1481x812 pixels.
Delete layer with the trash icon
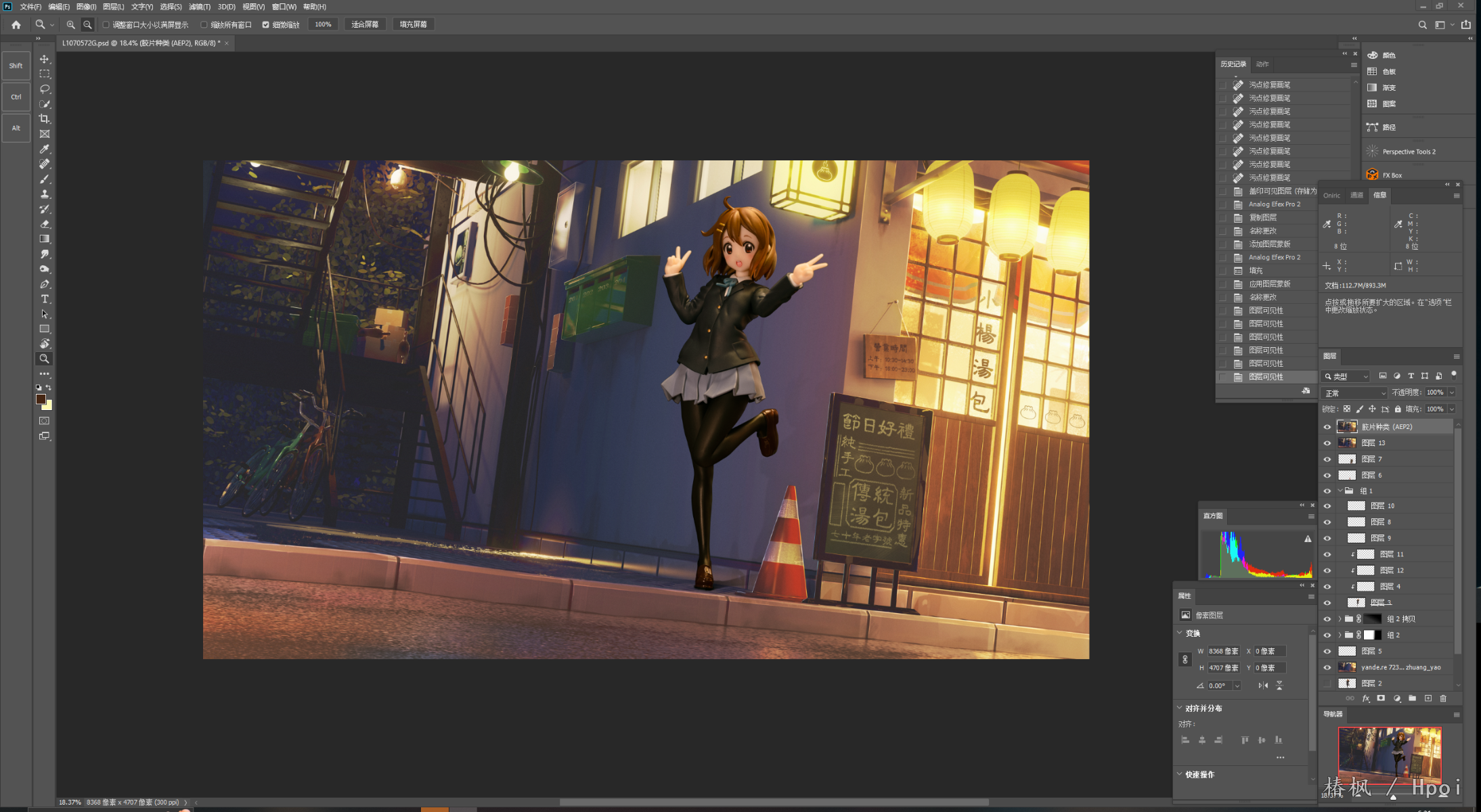coord(1443,698)
